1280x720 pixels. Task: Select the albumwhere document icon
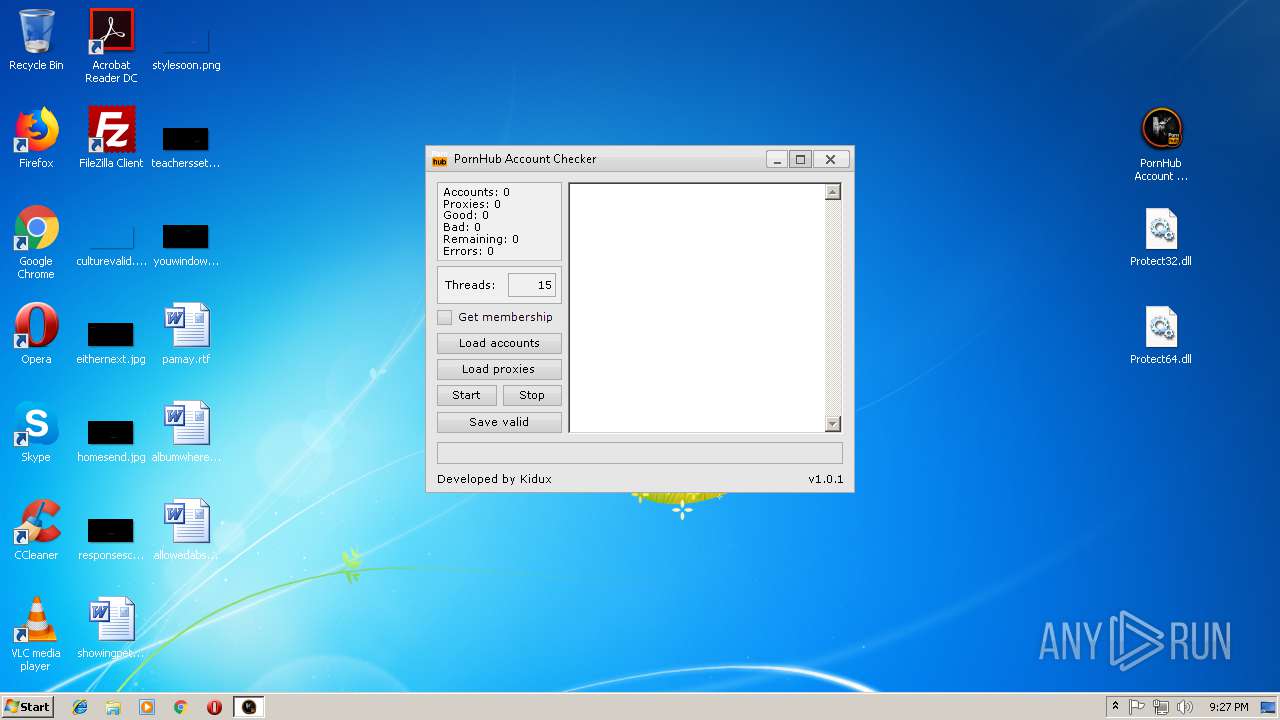click(x=186, y=432)
